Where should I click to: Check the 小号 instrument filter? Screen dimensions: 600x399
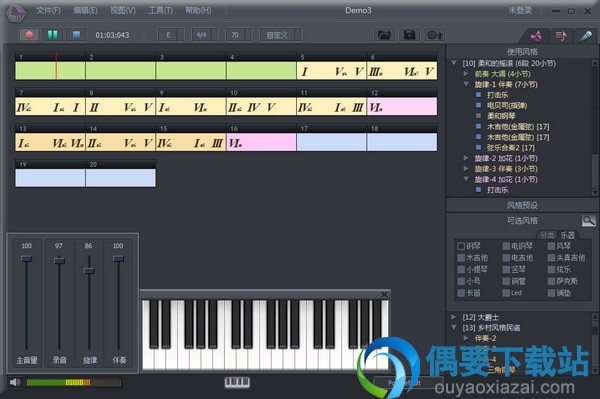(461, 281)
